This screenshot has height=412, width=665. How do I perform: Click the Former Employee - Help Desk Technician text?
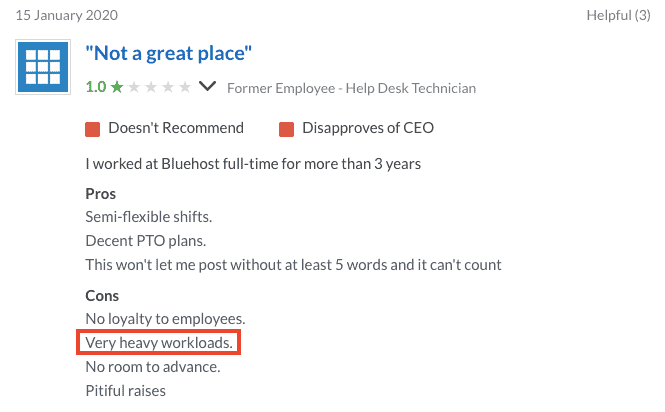[x=352, y=88]
